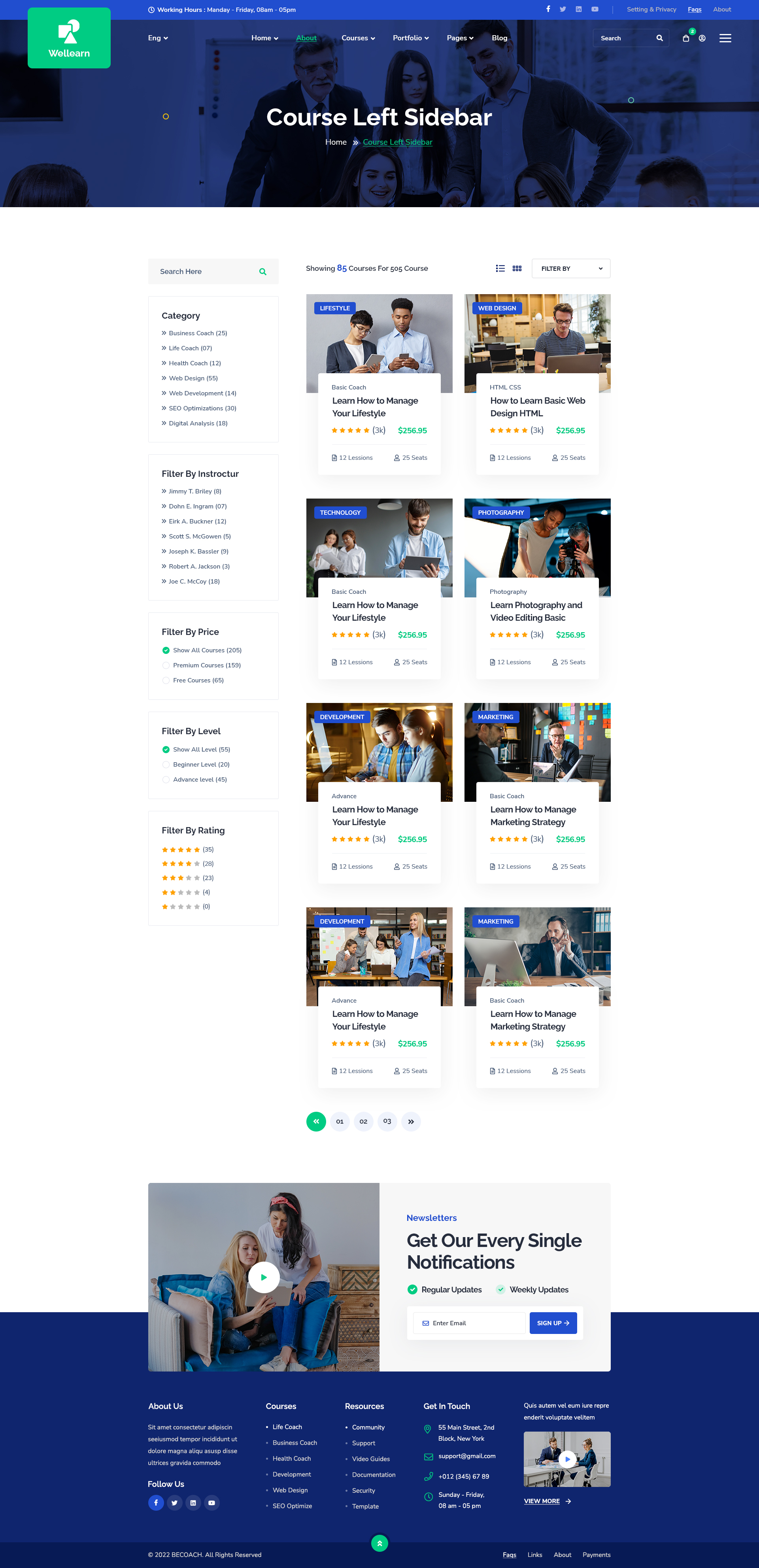Click the Enter Email input field

pyautogui.click(x=475, y=1323)
